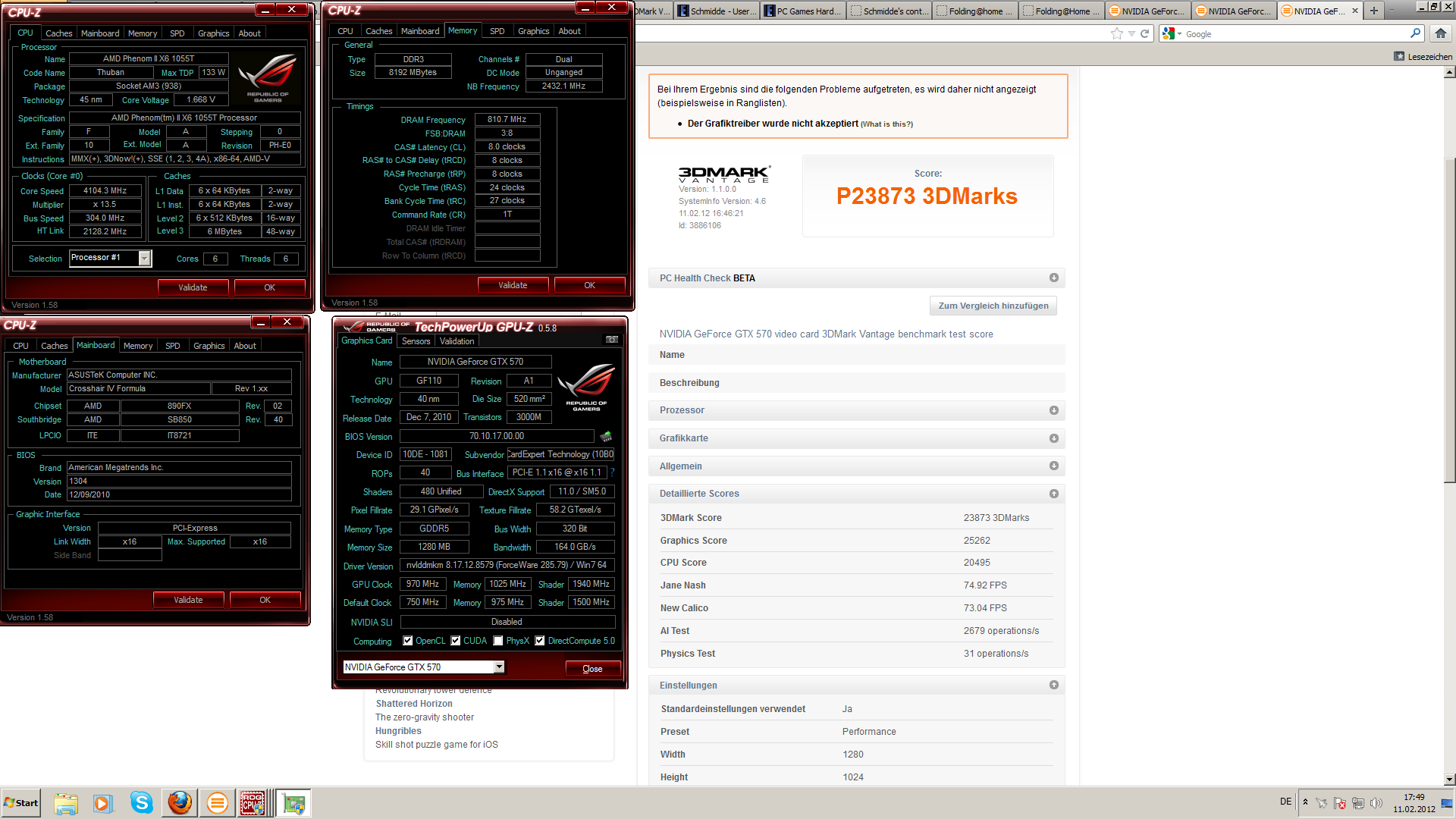Image resolution: width=1456 pixels, height=819 pixels.
Task: Click the scrollbar up arrow in browser
Action: [1449, 72]
